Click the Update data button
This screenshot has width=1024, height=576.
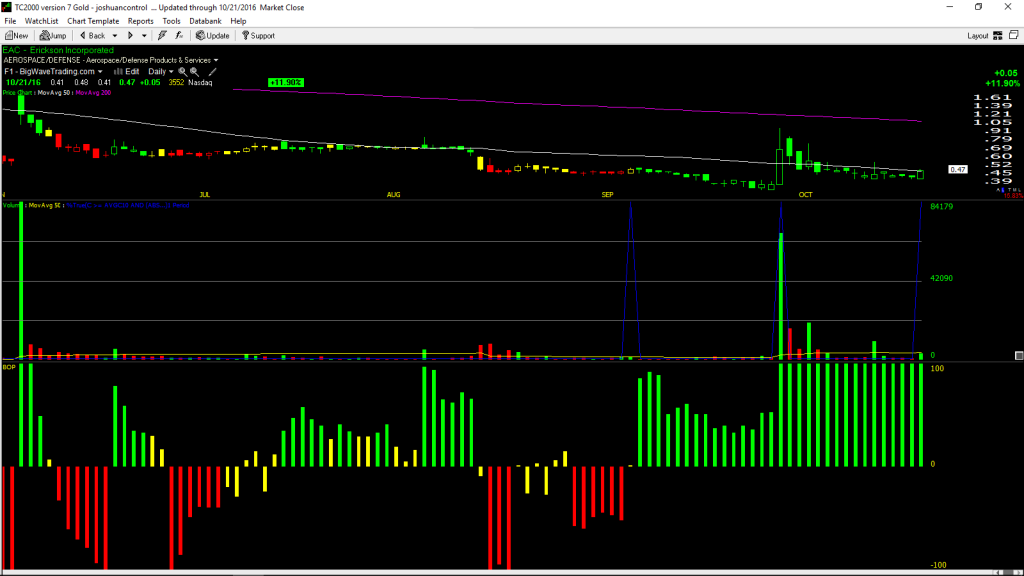coord(213,36)
